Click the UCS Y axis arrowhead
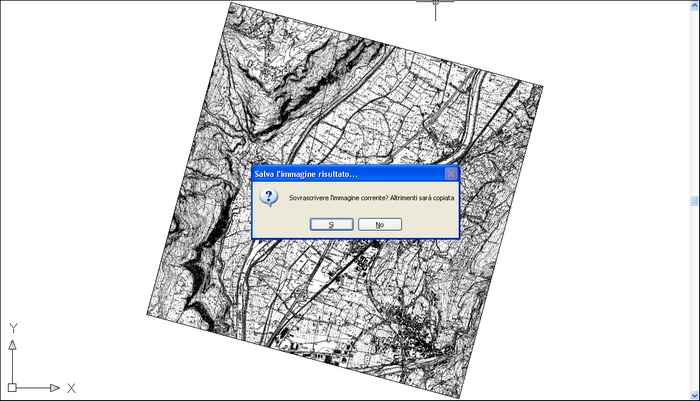 (12, 344)
